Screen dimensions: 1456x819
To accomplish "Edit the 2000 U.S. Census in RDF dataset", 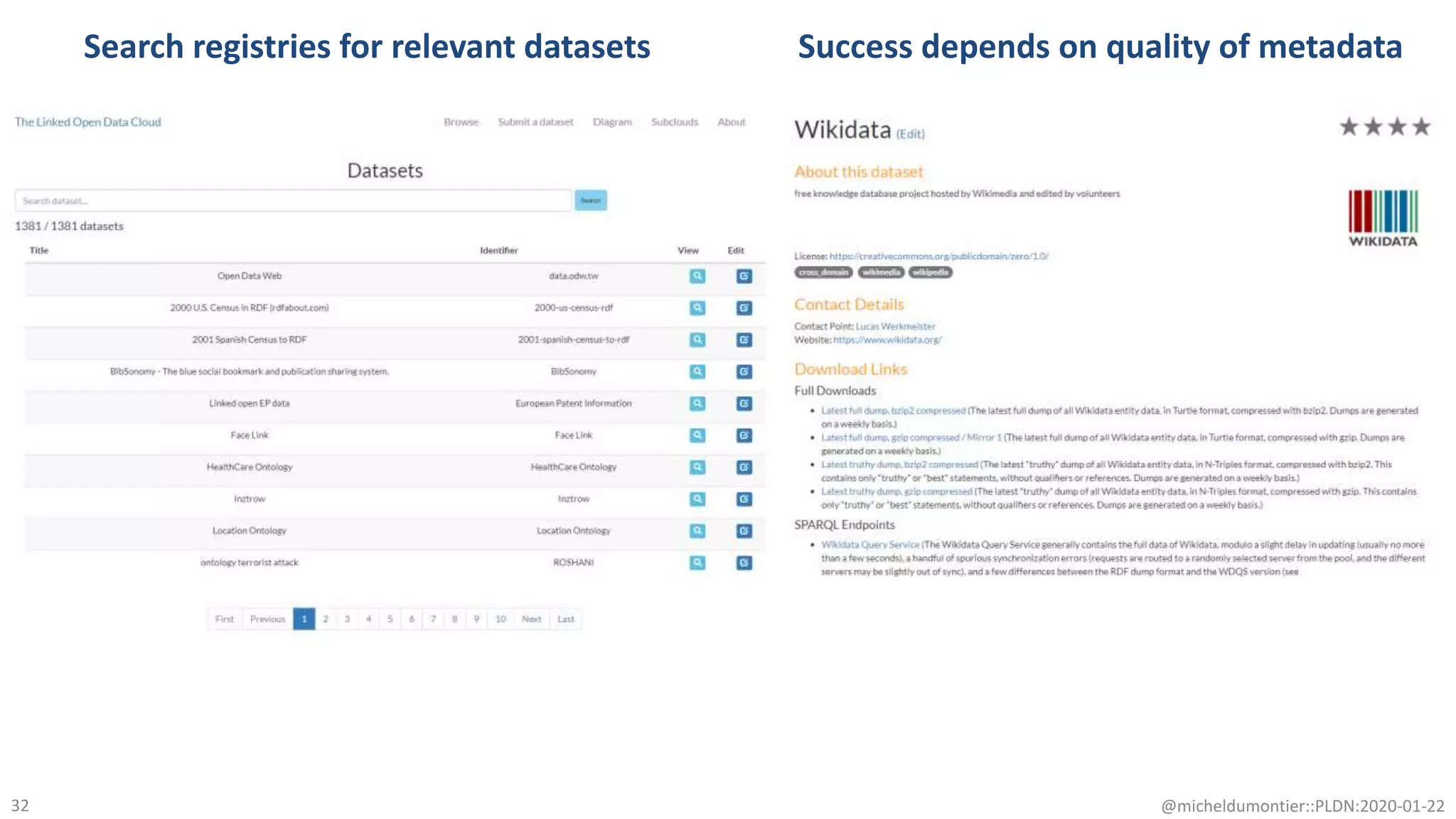I will point(744,308).
